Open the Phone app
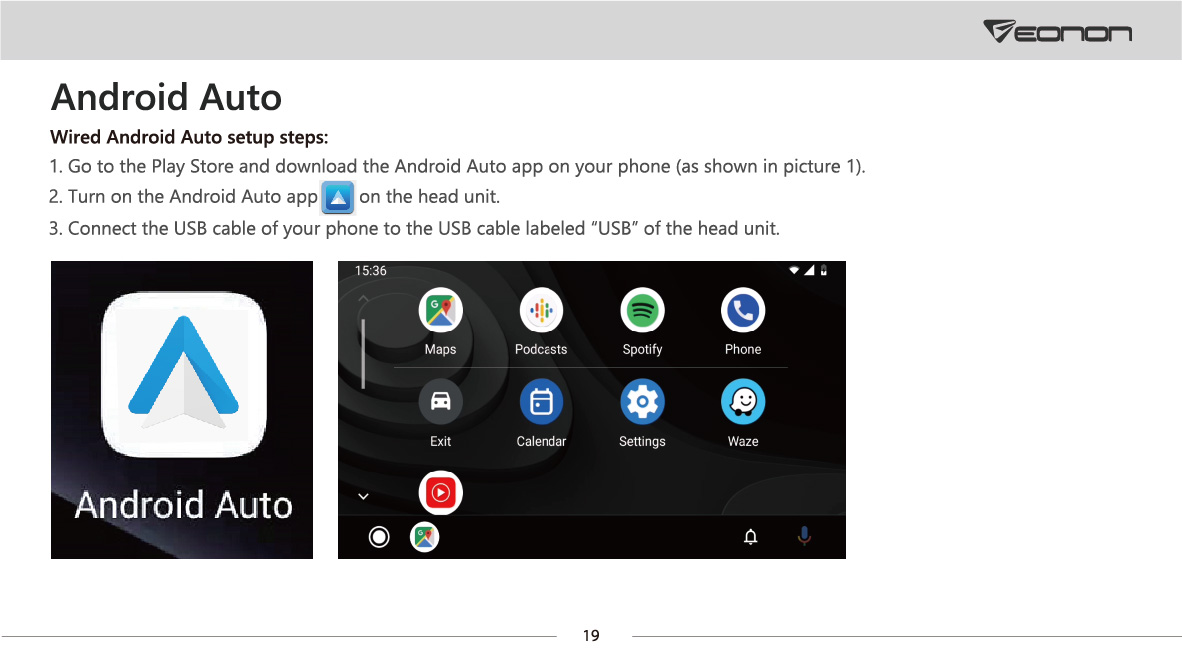Screen dimensions: 1182x651 pos(743,310)
